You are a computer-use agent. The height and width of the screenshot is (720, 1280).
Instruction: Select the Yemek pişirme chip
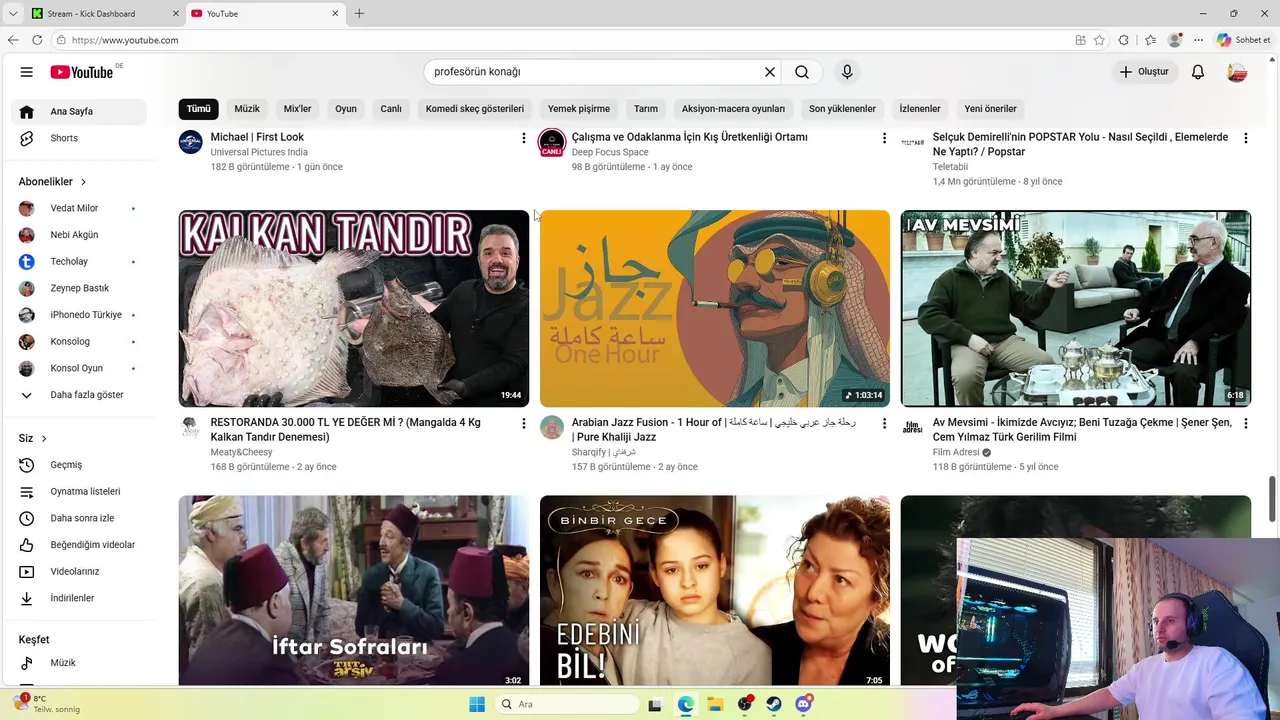pos(579,109)
